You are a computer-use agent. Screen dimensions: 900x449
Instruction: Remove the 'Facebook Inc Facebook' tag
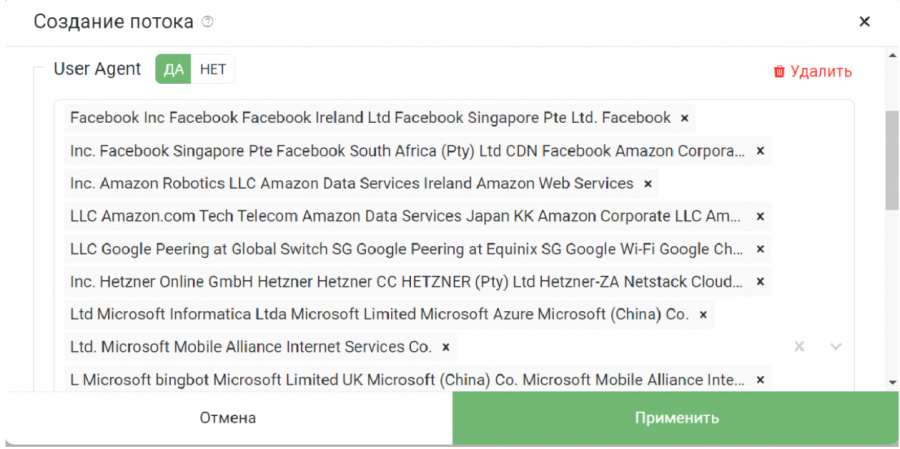click(684, 118)
